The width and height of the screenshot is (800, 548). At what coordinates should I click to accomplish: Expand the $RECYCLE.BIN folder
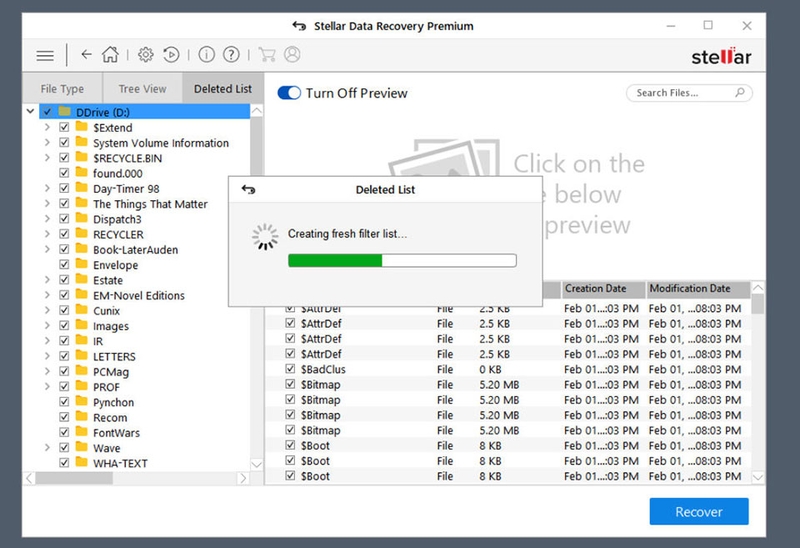pos(47,158)
